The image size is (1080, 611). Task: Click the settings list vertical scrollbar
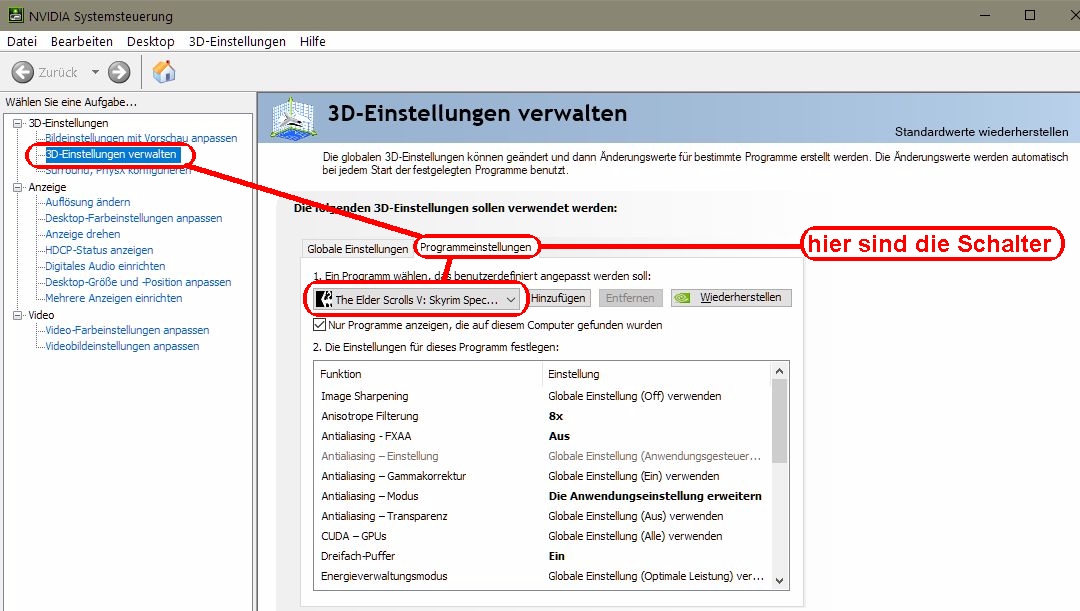click(779, 420)
